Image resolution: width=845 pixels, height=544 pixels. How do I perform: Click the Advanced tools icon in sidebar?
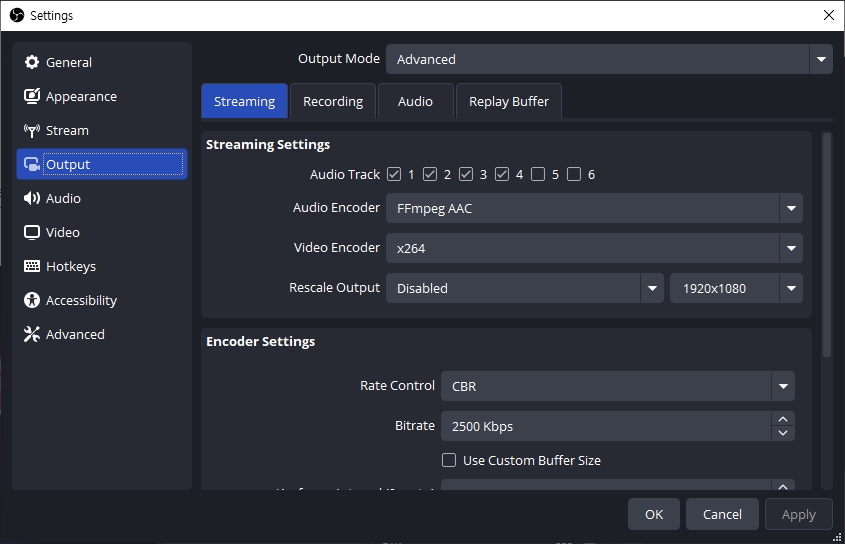pyautogui.click(x=32, y=335)
